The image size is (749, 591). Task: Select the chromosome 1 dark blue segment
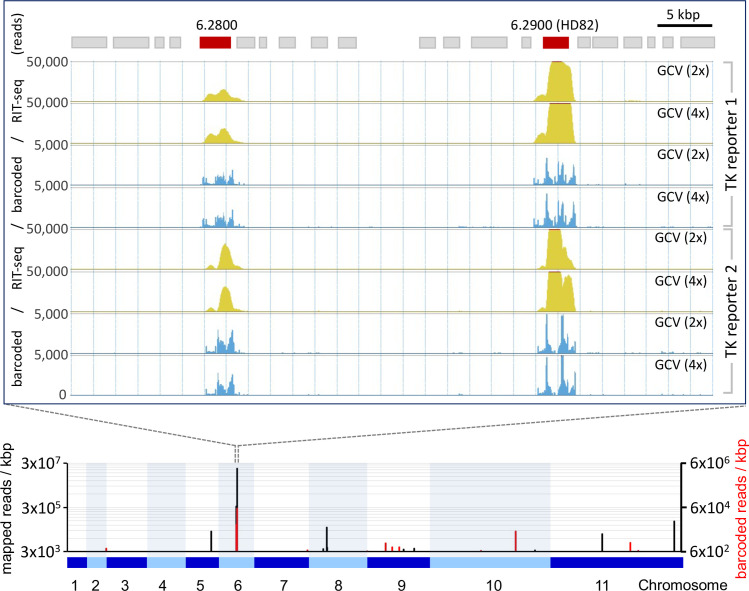pyautogui.click(x=77, y=562)
